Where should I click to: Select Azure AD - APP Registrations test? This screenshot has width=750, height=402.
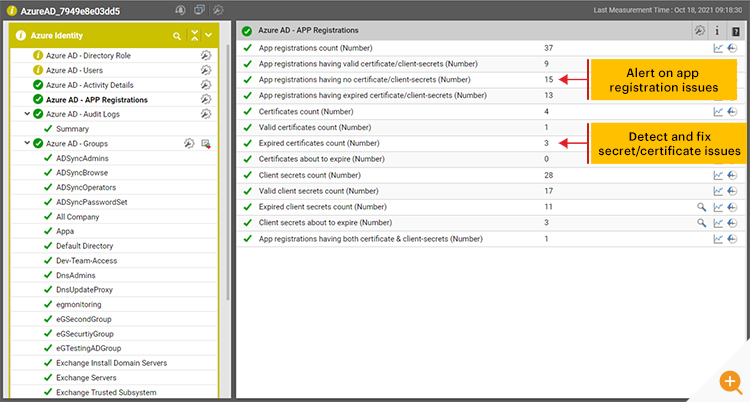(97, 100)
